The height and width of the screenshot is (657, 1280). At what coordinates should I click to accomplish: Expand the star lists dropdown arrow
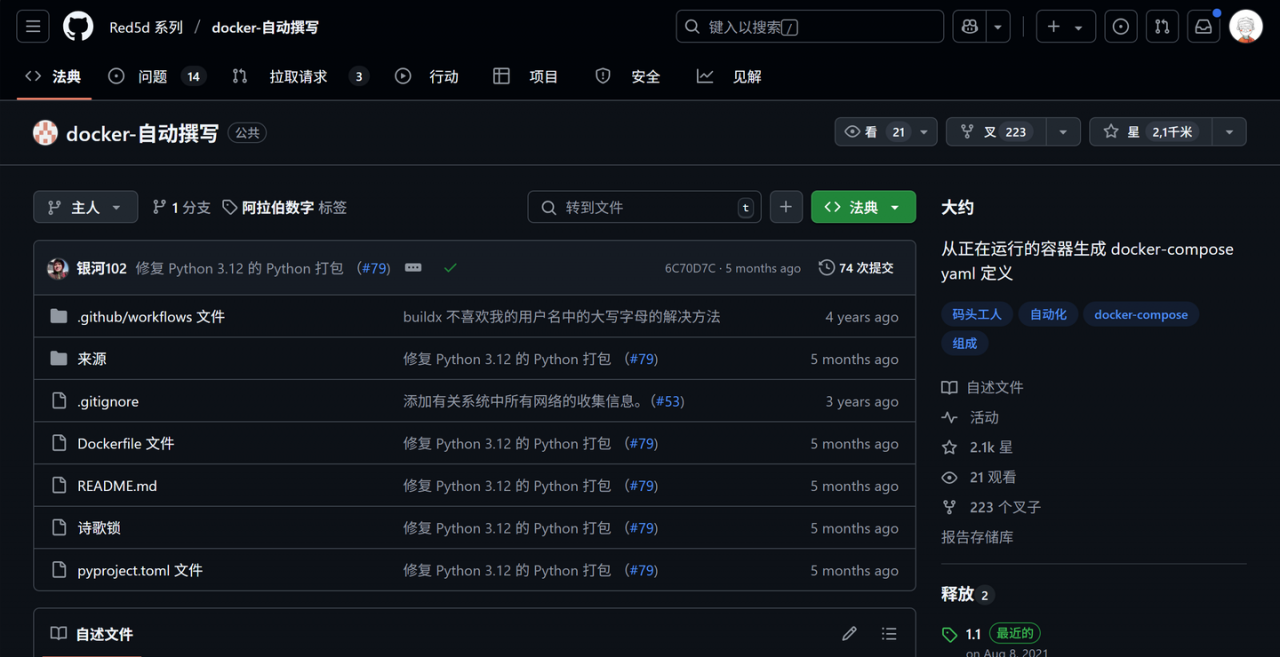point(1229,132)
